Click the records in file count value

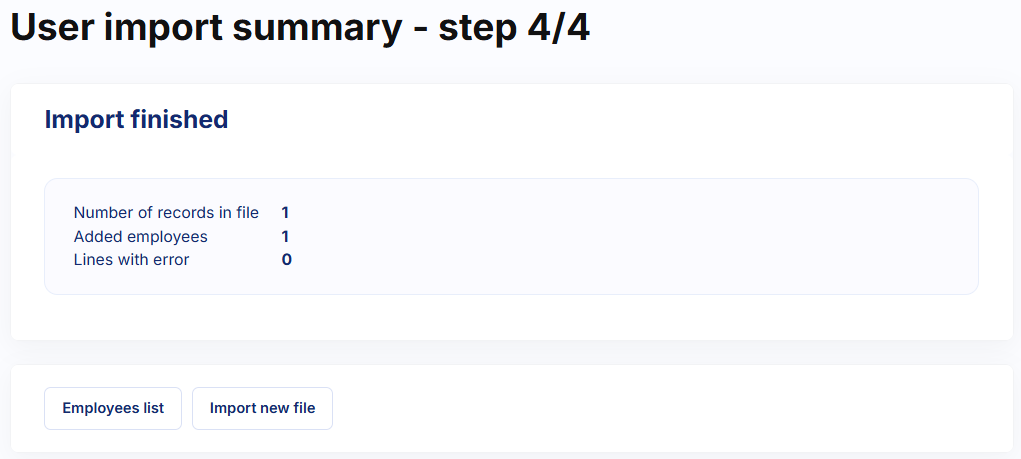(285, 213)
